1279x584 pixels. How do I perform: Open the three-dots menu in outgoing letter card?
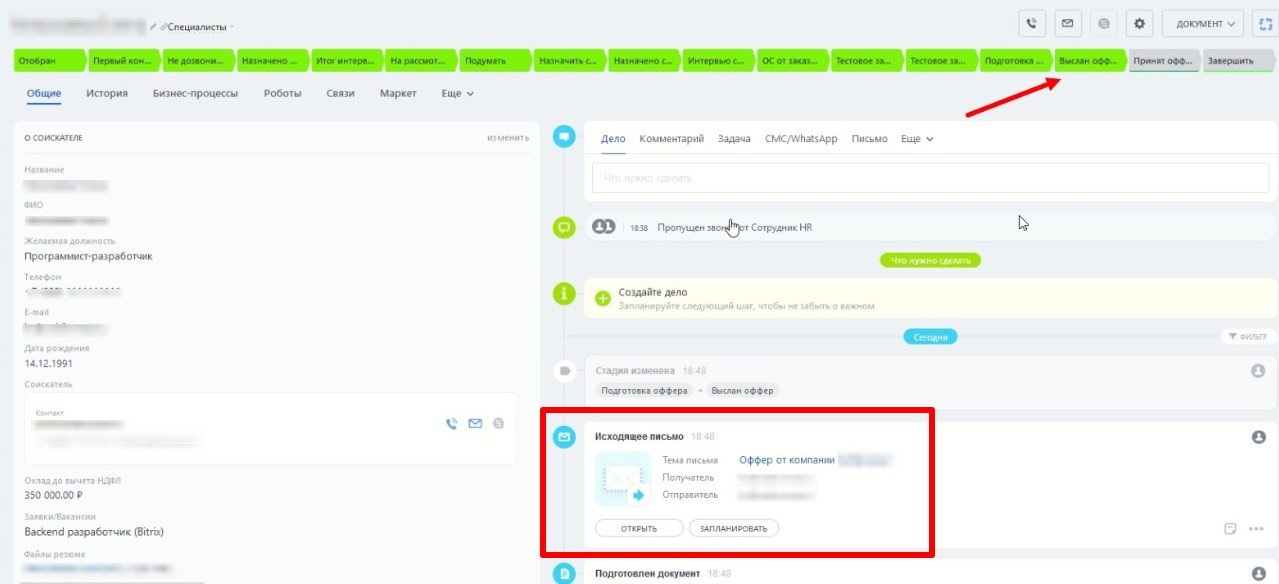pyautogui.click(x=1256, y=528)
